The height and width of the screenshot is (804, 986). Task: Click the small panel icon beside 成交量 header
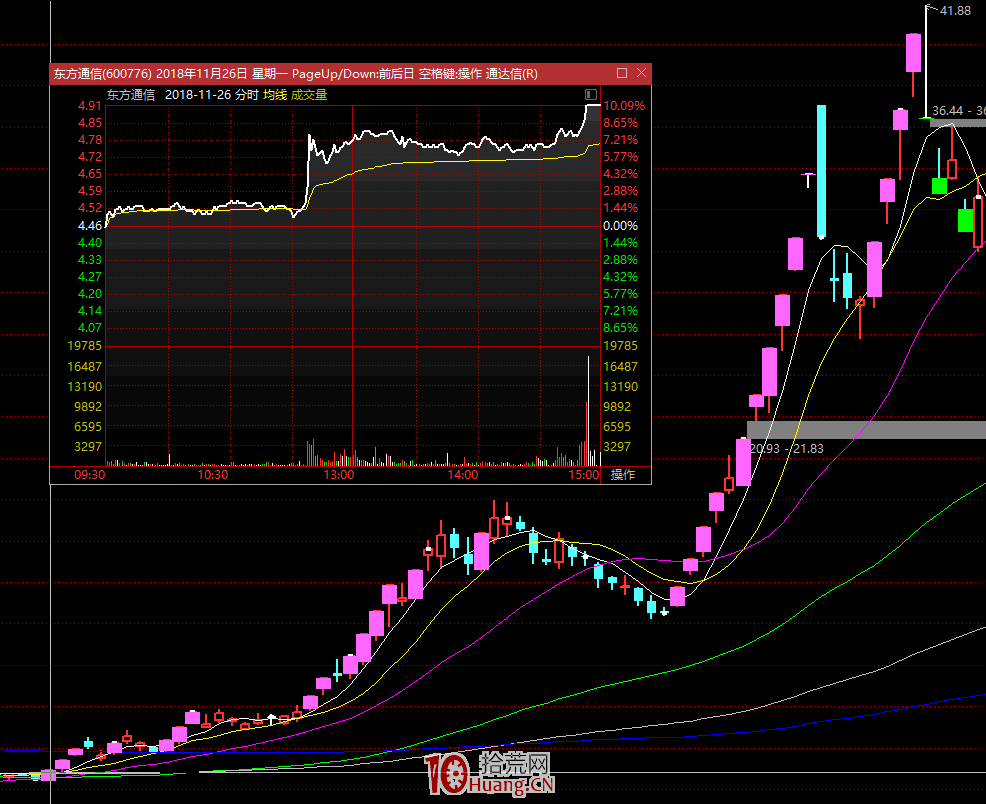pos(592,95)
